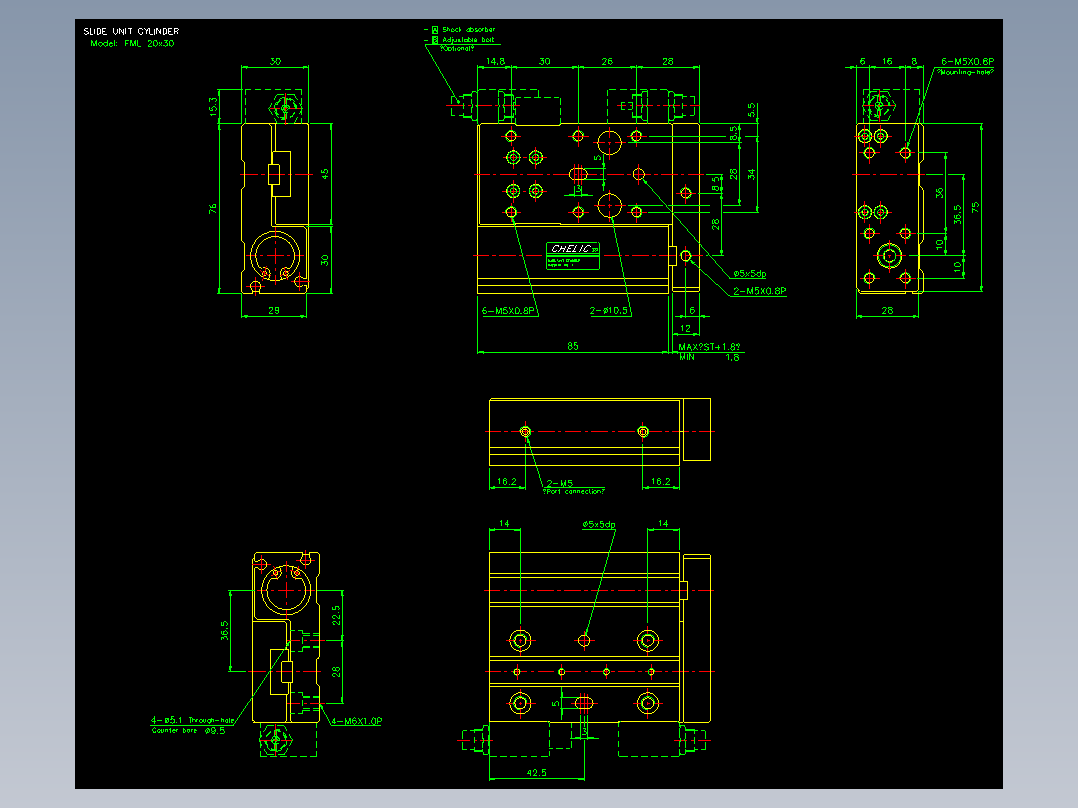The height and width of the screenshot is (808, 1078).
Task: Click the 4-ø5.1 Through-hole note
Action: coord(192,720)
